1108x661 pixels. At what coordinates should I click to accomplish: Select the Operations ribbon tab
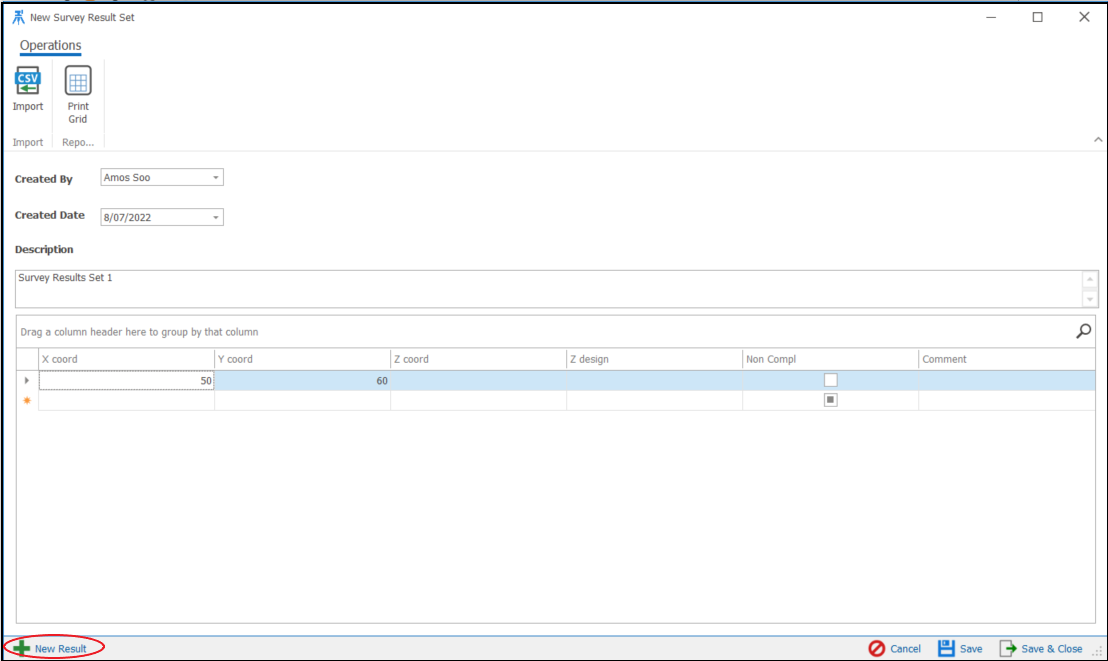(51, 46)
